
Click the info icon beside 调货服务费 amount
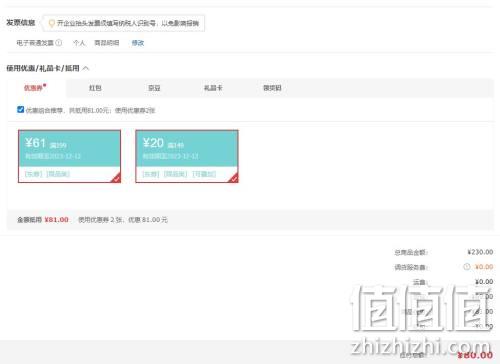pos(467,267)
